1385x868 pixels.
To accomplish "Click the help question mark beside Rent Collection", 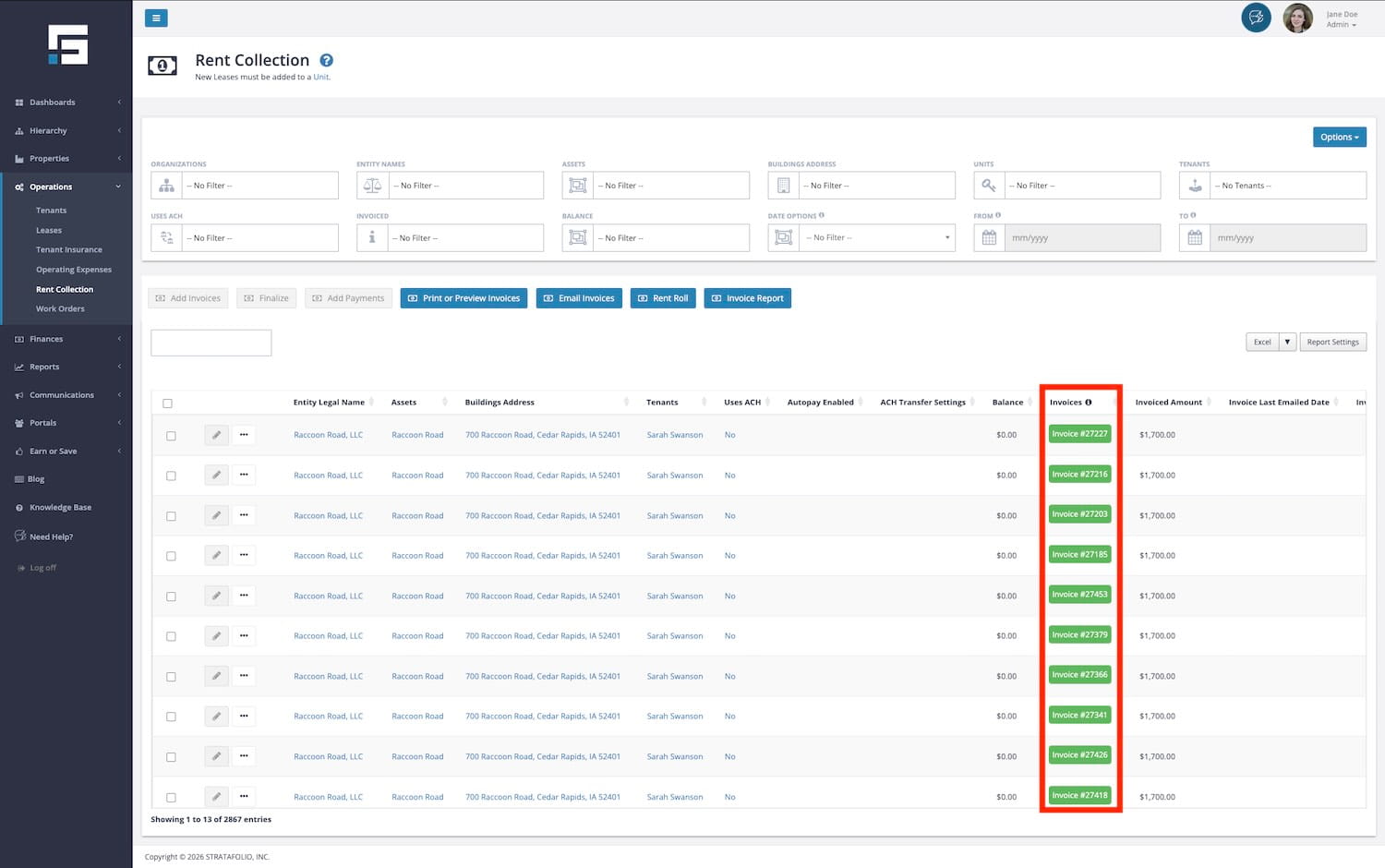I will pyautogui.click(x=326, y=61).
